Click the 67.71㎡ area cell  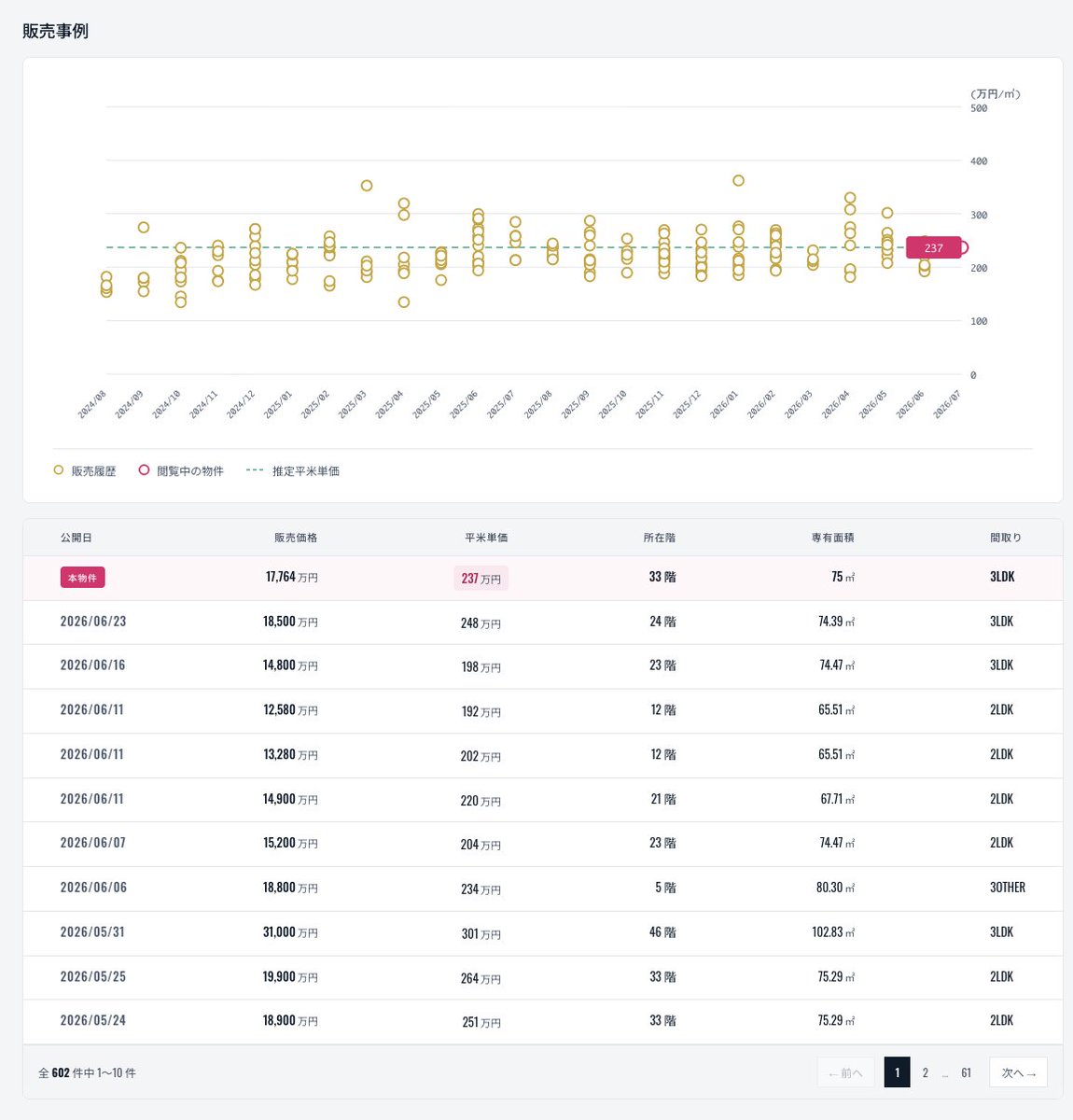click(x=838, y=799)
